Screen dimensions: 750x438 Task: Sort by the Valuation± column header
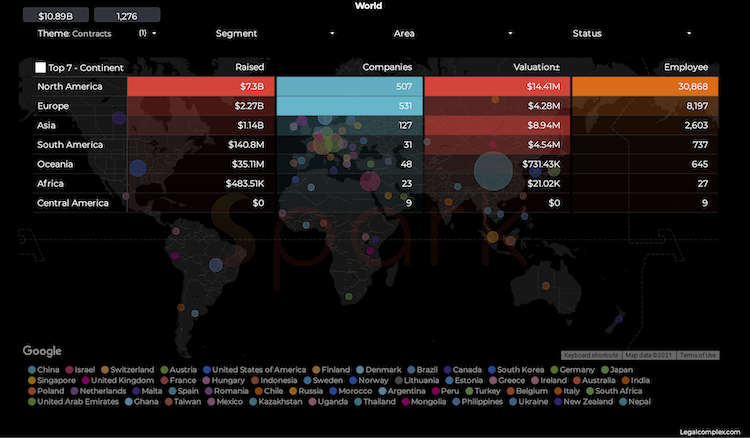tap(536, 67)
